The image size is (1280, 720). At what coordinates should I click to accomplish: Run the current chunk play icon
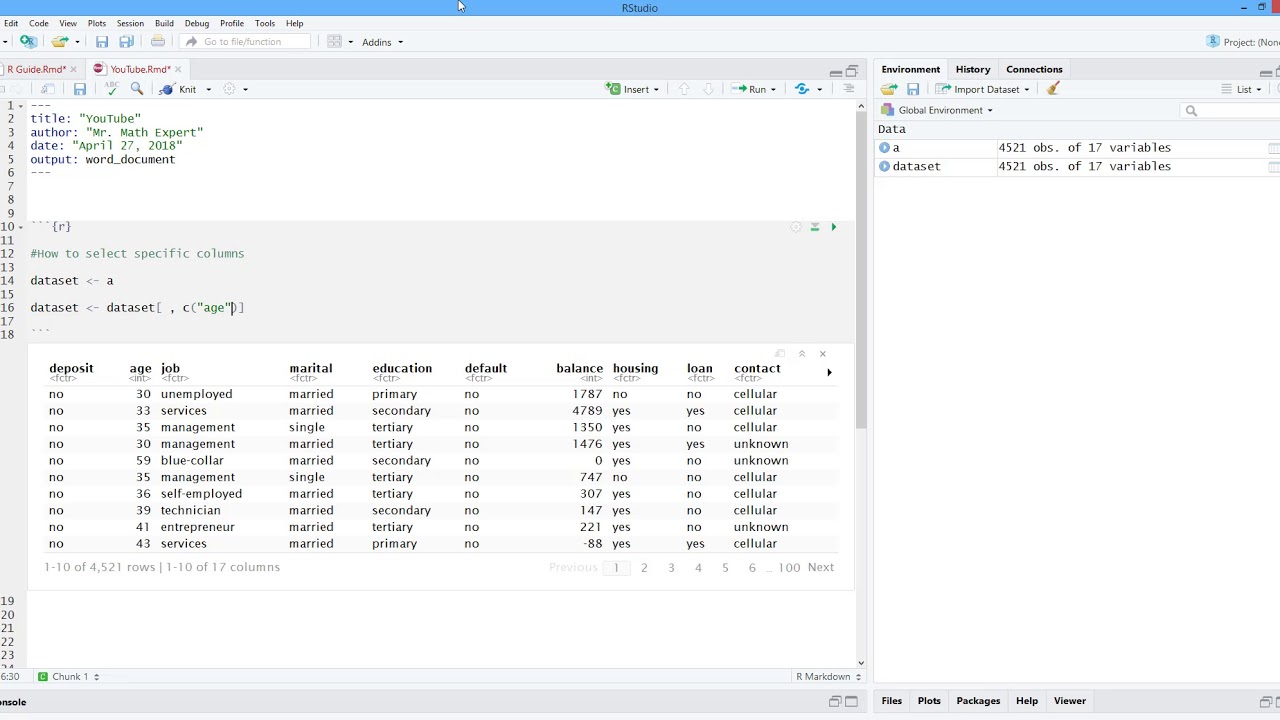pos(833,227)
